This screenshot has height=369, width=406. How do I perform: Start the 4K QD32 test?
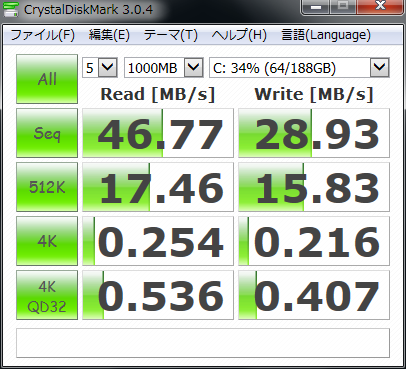[47, 295]
